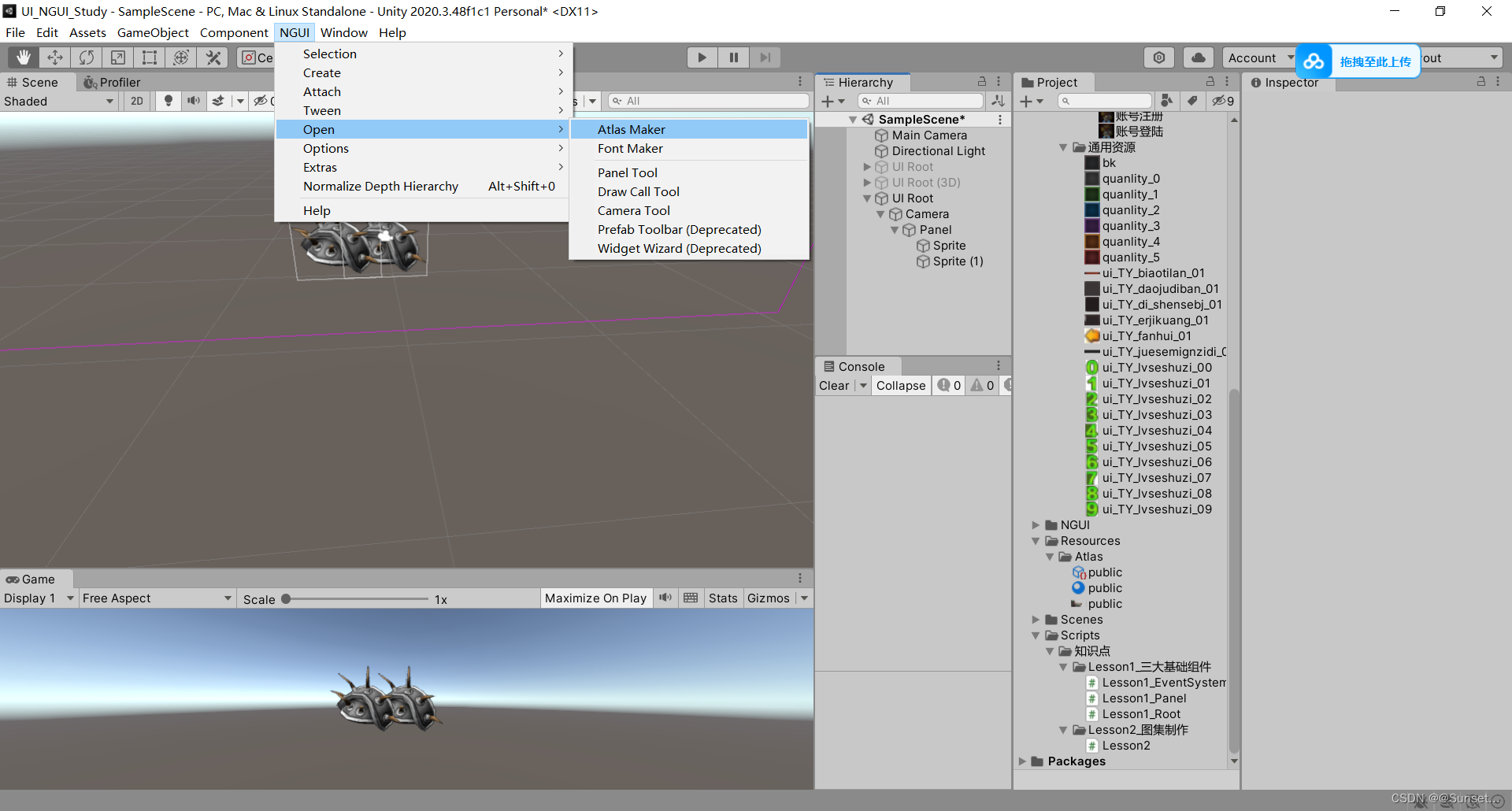Click the Console Clear button
This screenshot has height=811, width=1512.
pos(835,386)
